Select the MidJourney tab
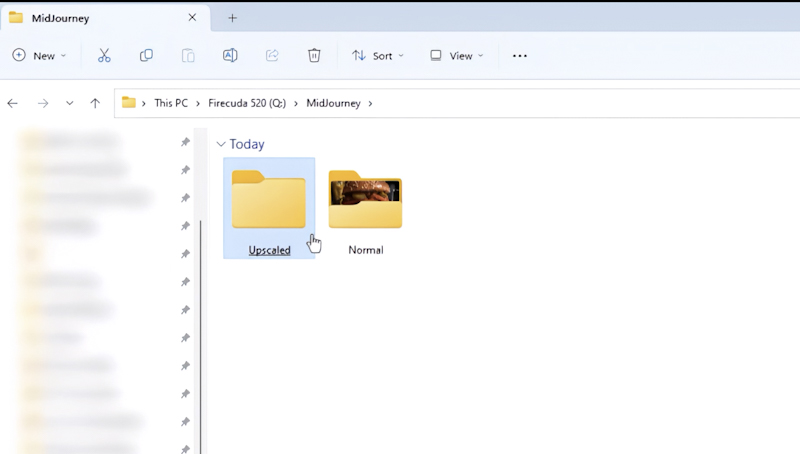The height and width of the screenshot is (454, 800). pos(105,18)
